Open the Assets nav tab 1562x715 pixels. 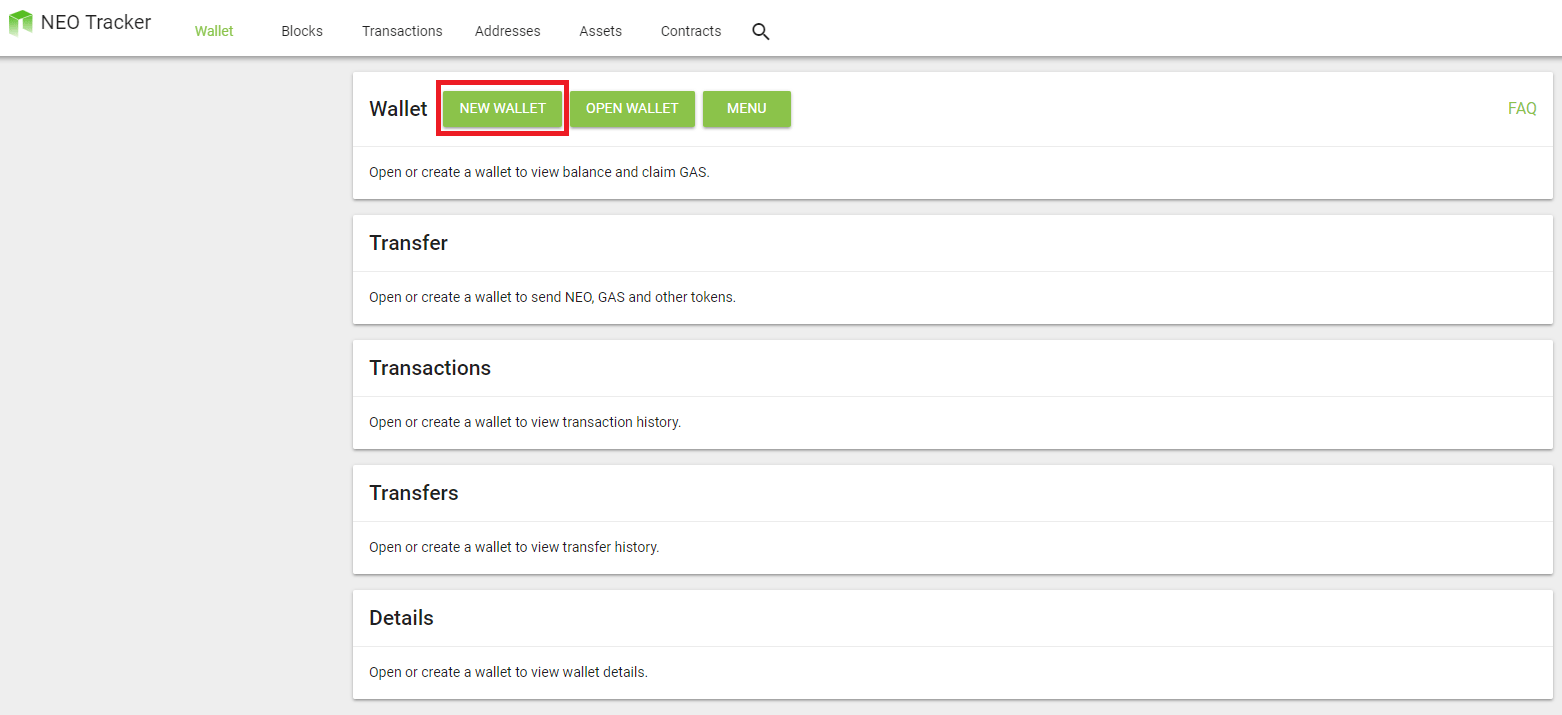tap(601, 31)
